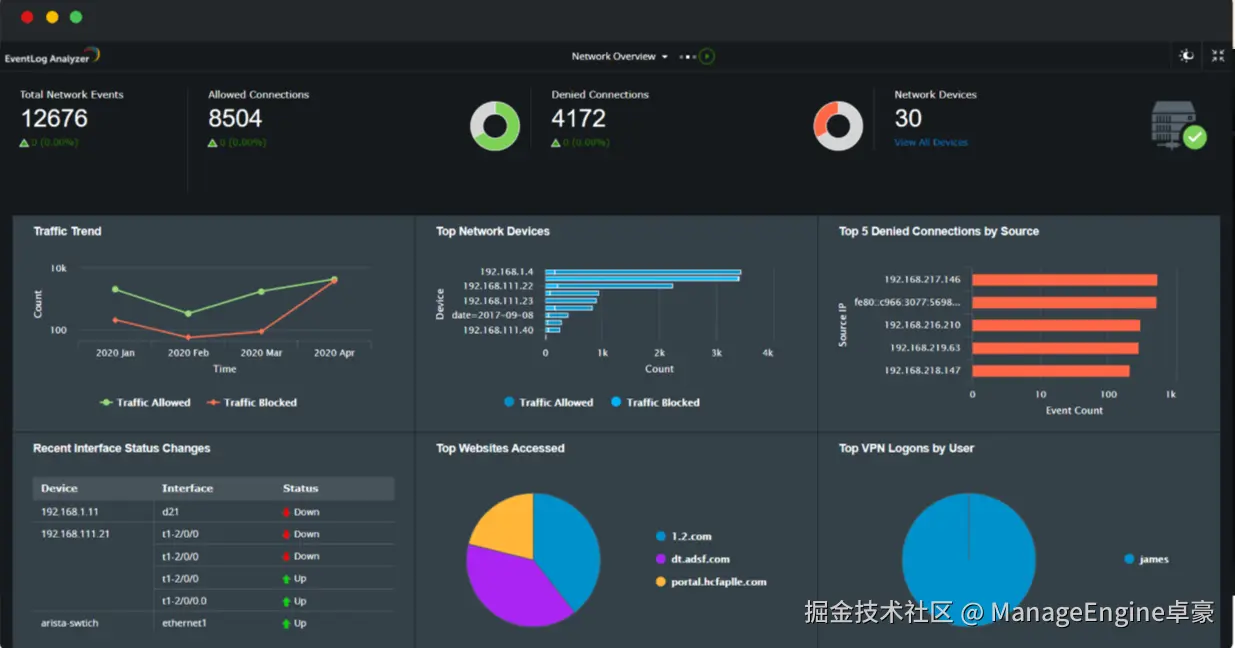Click the Network Devices count 30
The height and width of the screenshot is (648, 1235).
[908, 118]
